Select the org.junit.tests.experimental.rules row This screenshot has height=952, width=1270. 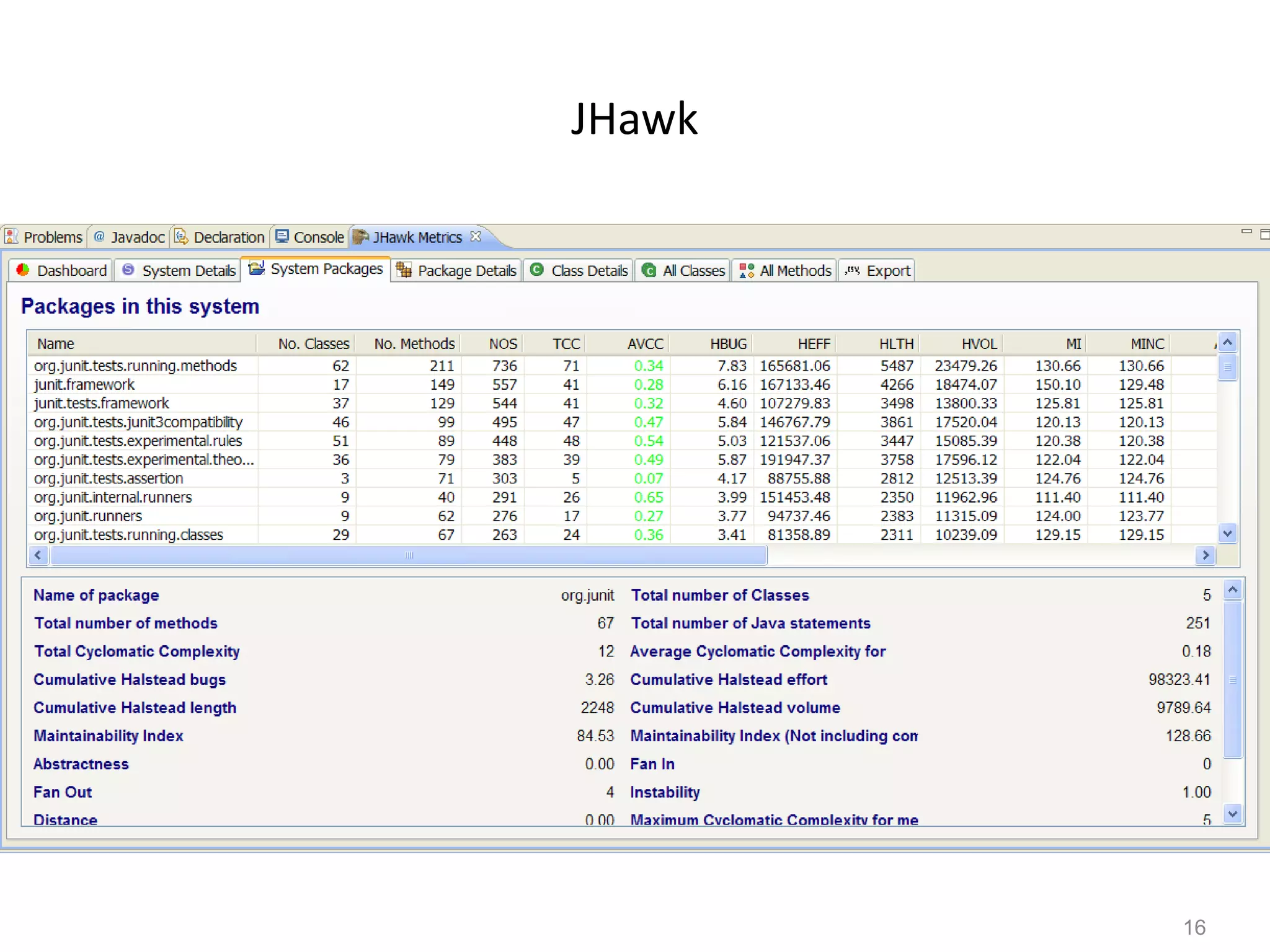622,441
